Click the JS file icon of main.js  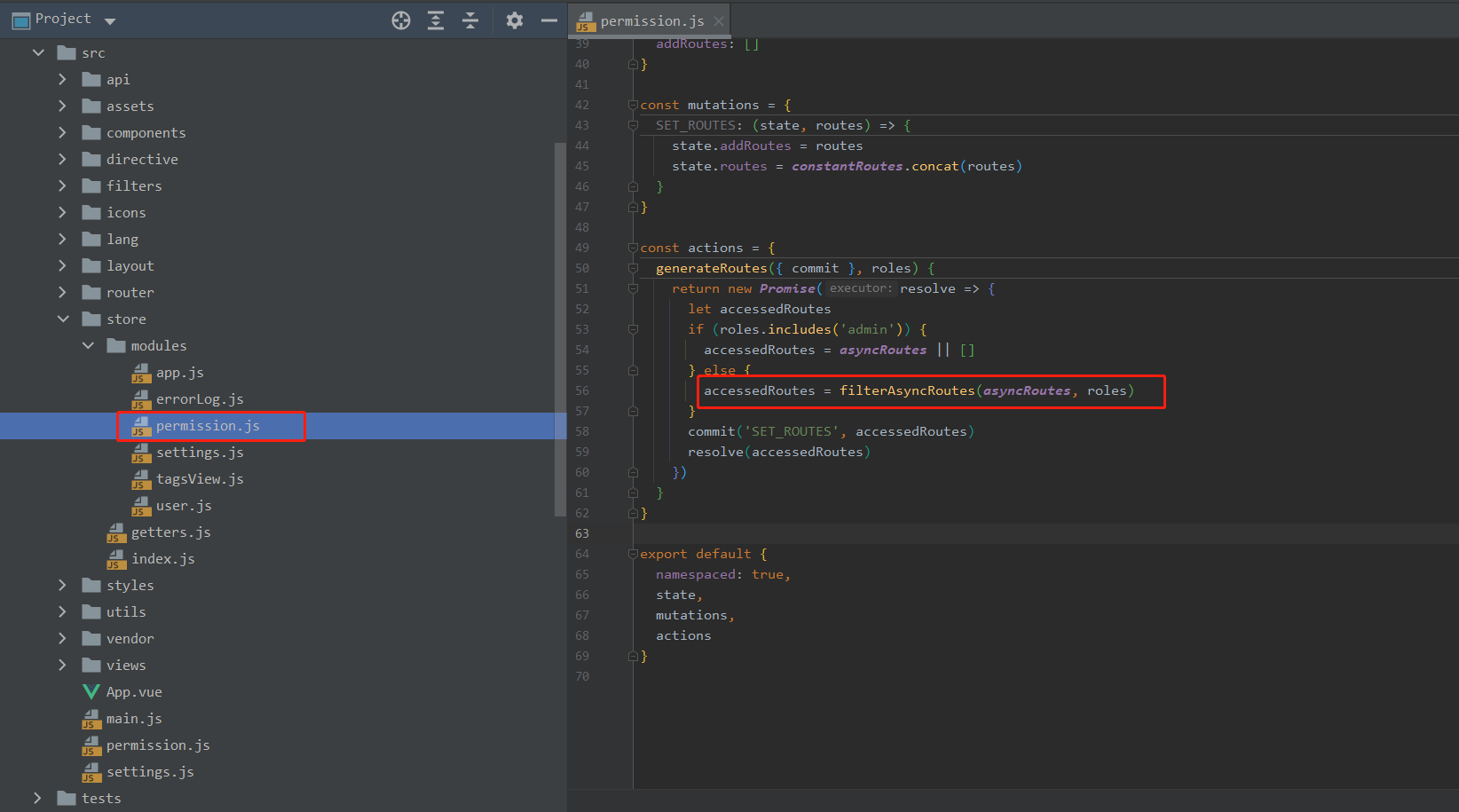point(91,719)
